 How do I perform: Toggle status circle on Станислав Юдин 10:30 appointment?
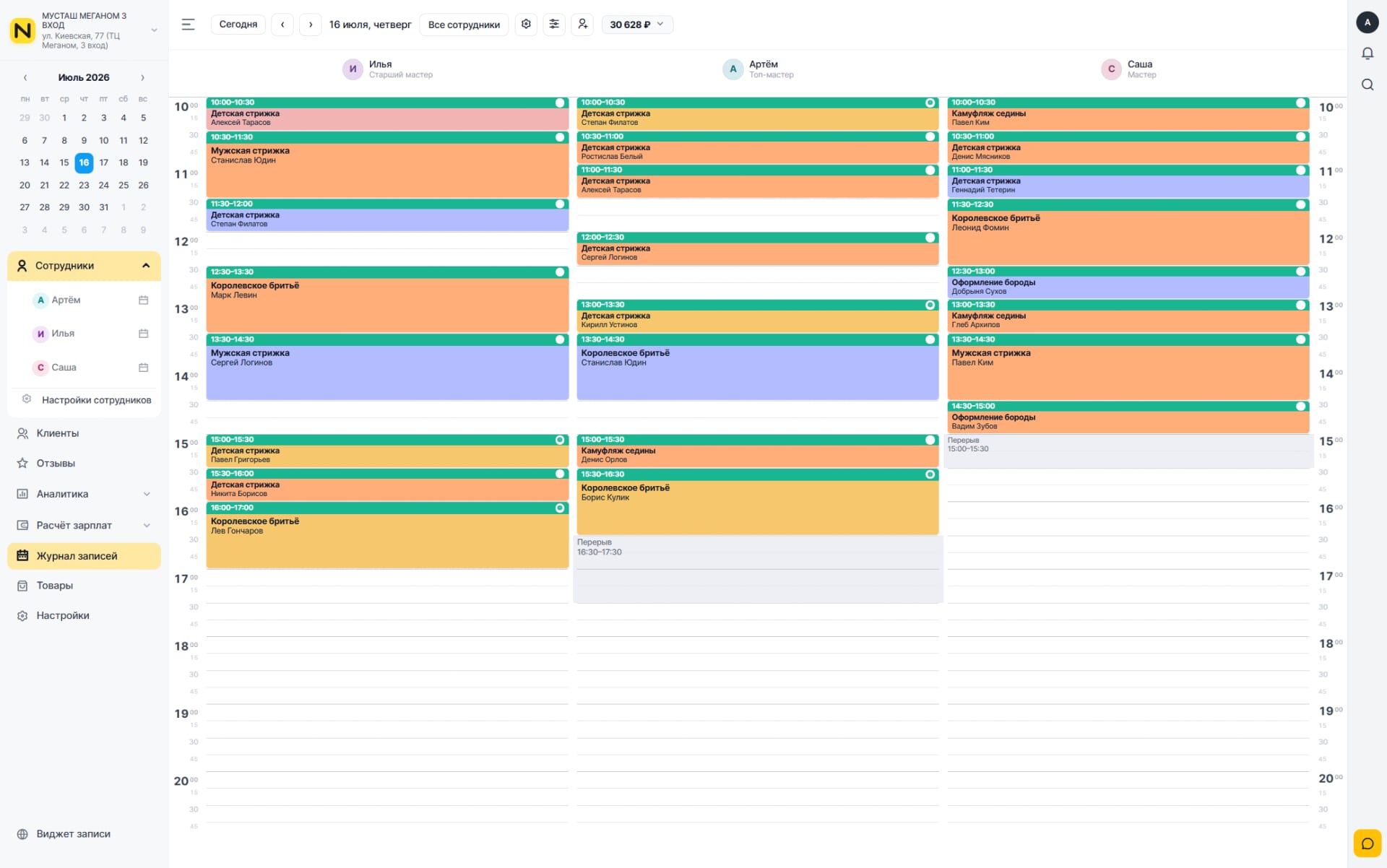[560, 137]
